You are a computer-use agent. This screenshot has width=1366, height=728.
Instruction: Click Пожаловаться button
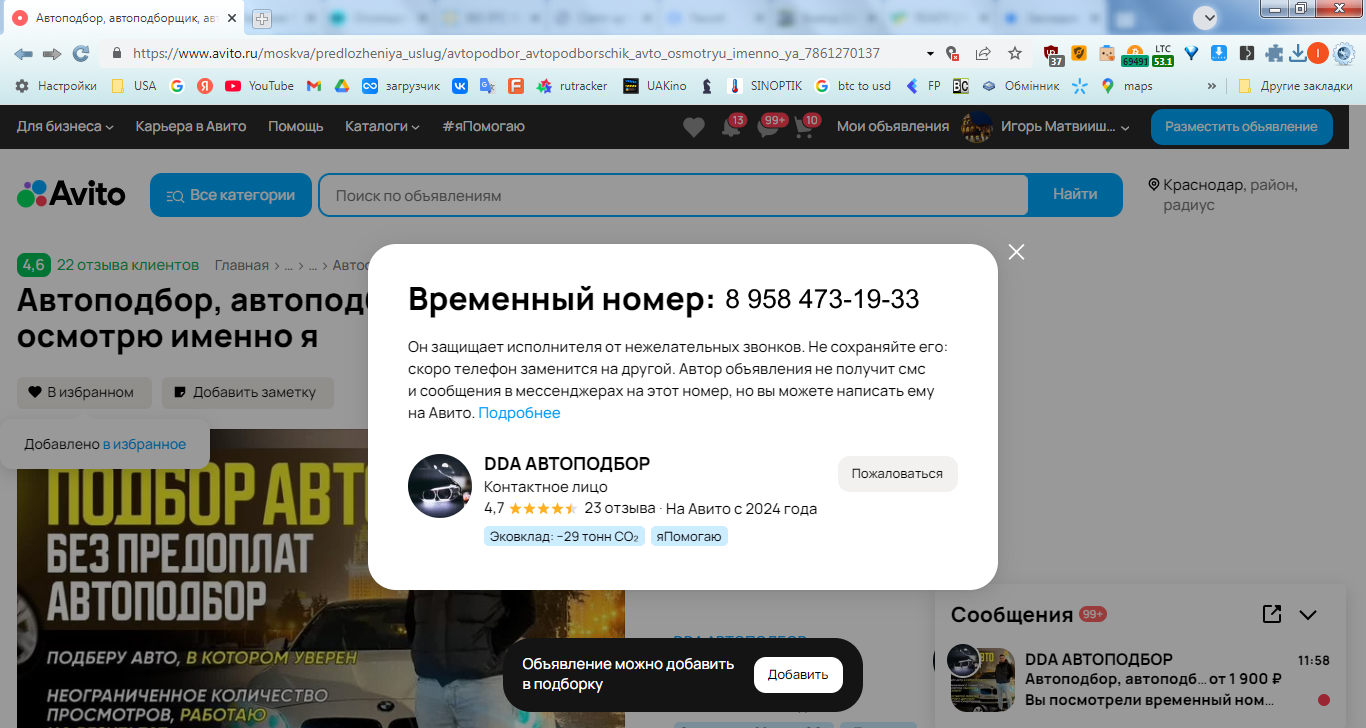click(x=897, y=474)
